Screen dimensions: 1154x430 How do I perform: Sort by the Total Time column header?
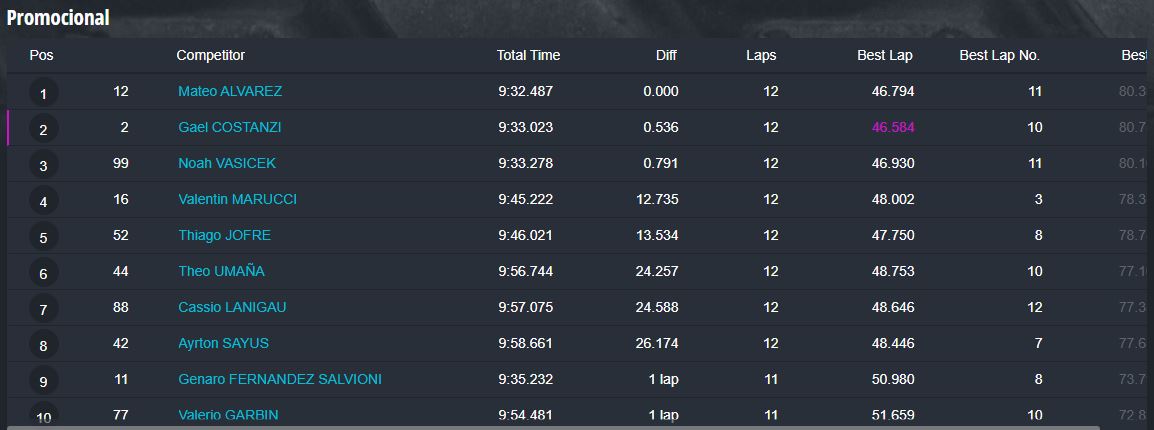(x=528, y=55)
